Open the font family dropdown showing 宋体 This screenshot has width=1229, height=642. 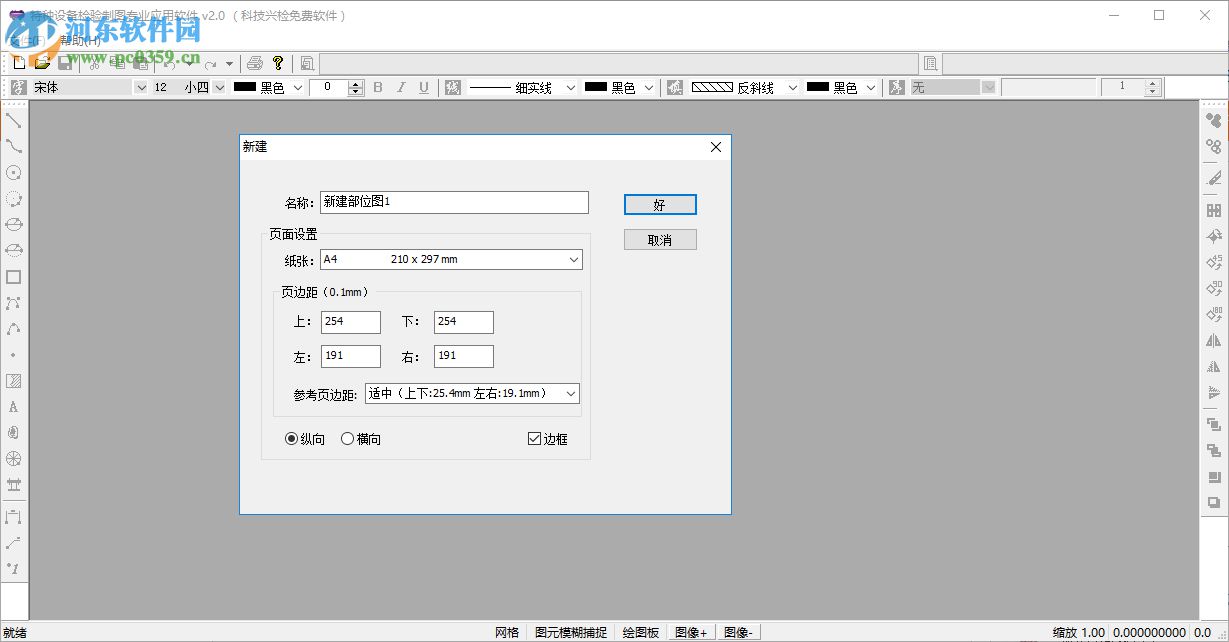(x=142, y=87)
